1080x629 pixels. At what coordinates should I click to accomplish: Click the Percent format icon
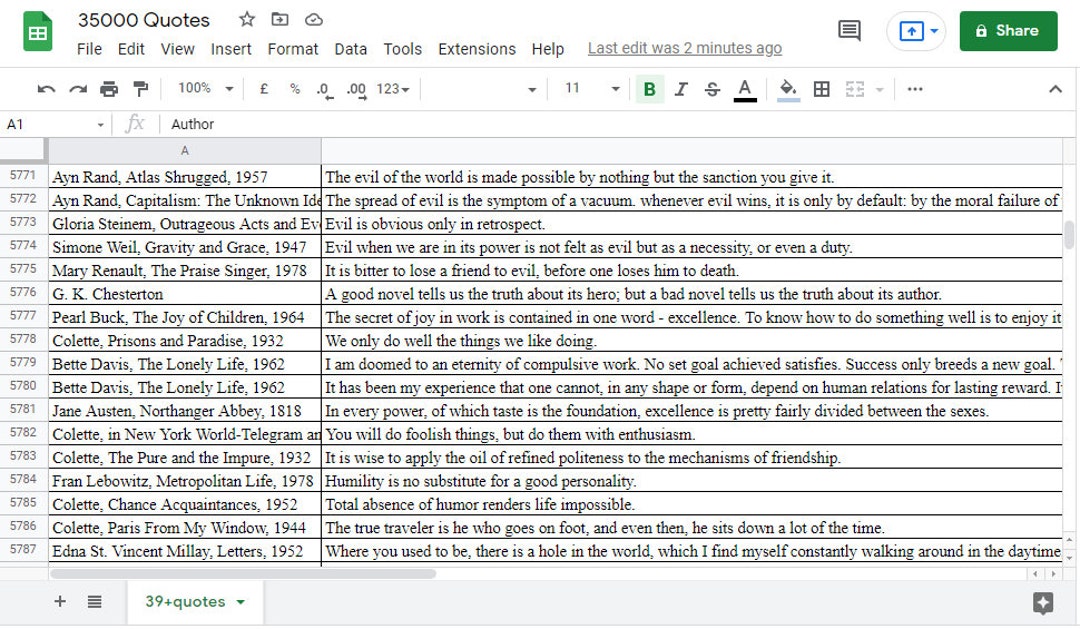(x=293, y=88)
